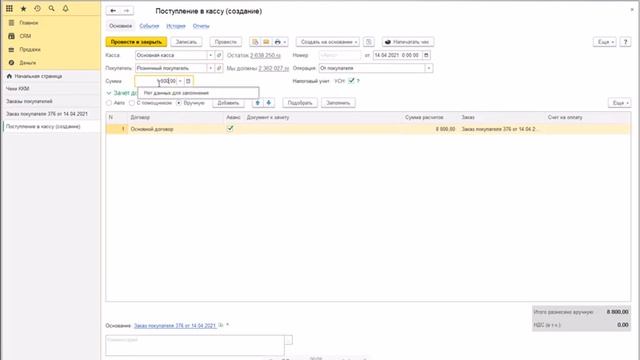The height and width of the screenshot is (360, 640).
Task: Open the Основание link Заказ покупателя 376
Action: point(175,326)
